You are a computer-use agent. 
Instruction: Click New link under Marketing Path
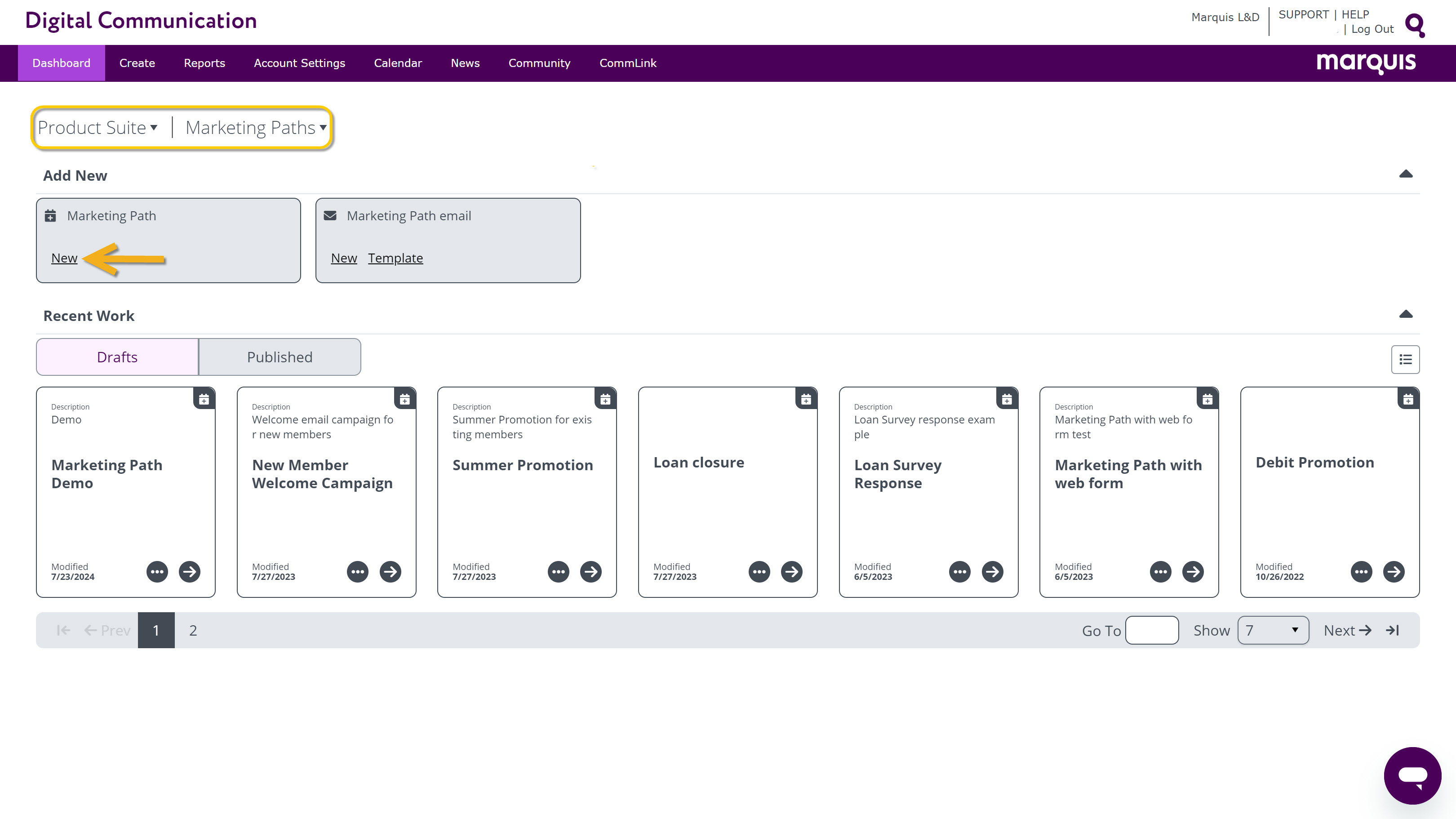pyautogui.click(x=64, y=258)
